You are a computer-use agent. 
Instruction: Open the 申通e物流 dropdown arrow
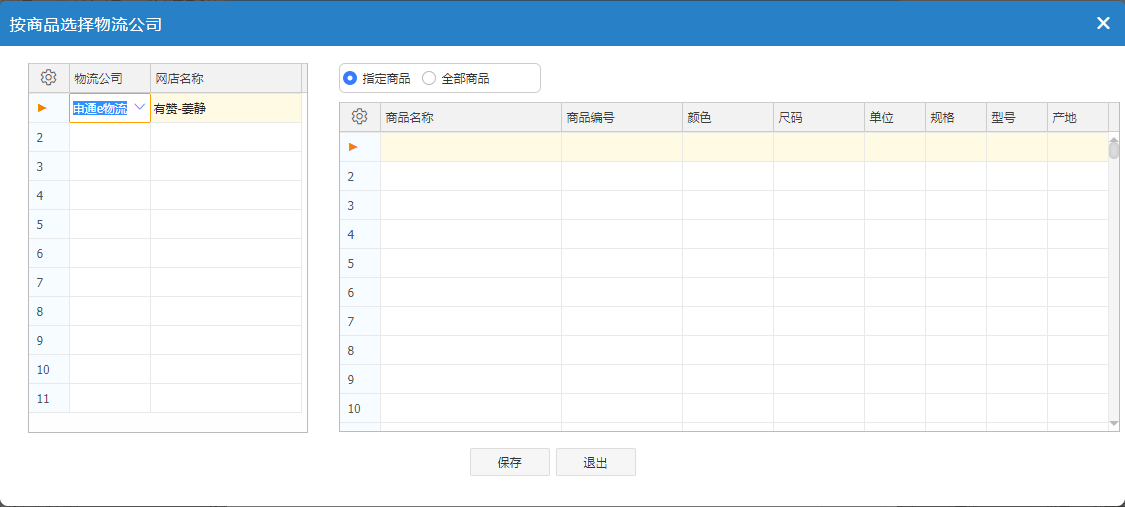pos(140,107)
